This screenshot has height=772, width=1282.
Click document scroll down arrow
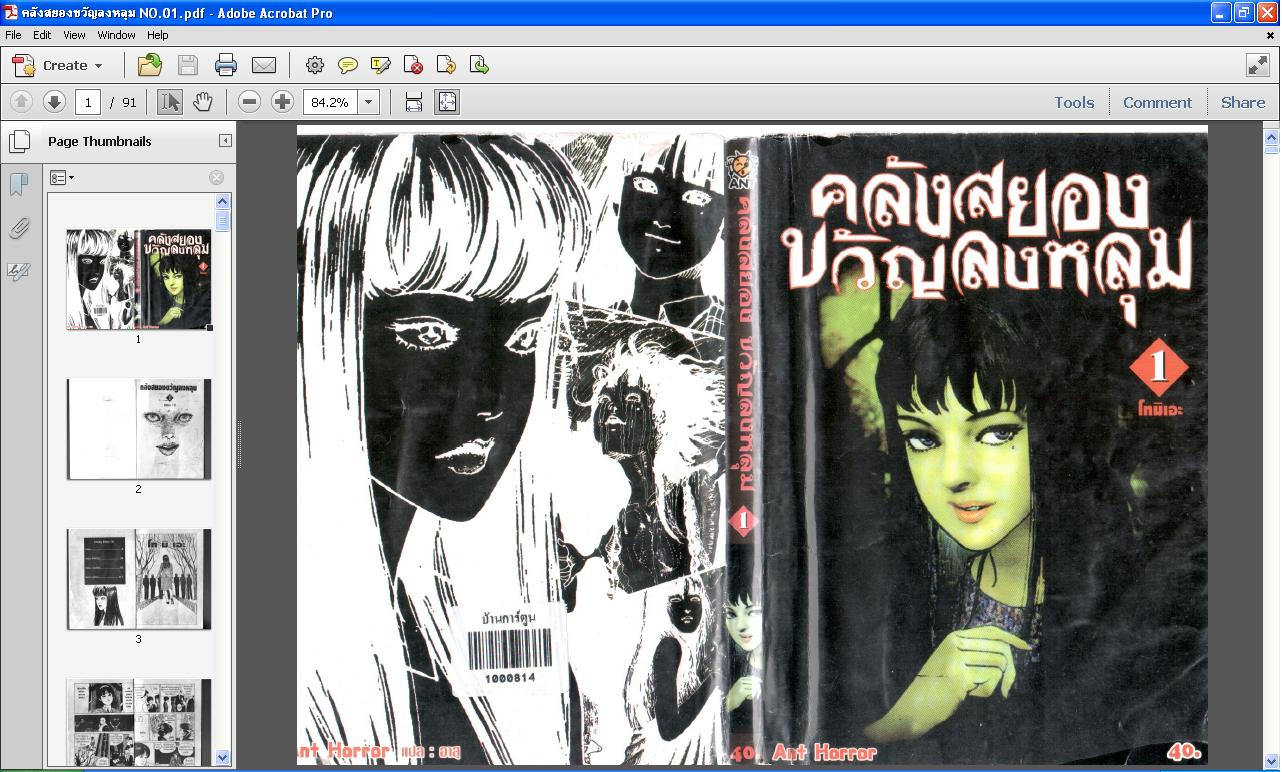click(x=1271, y=761)
